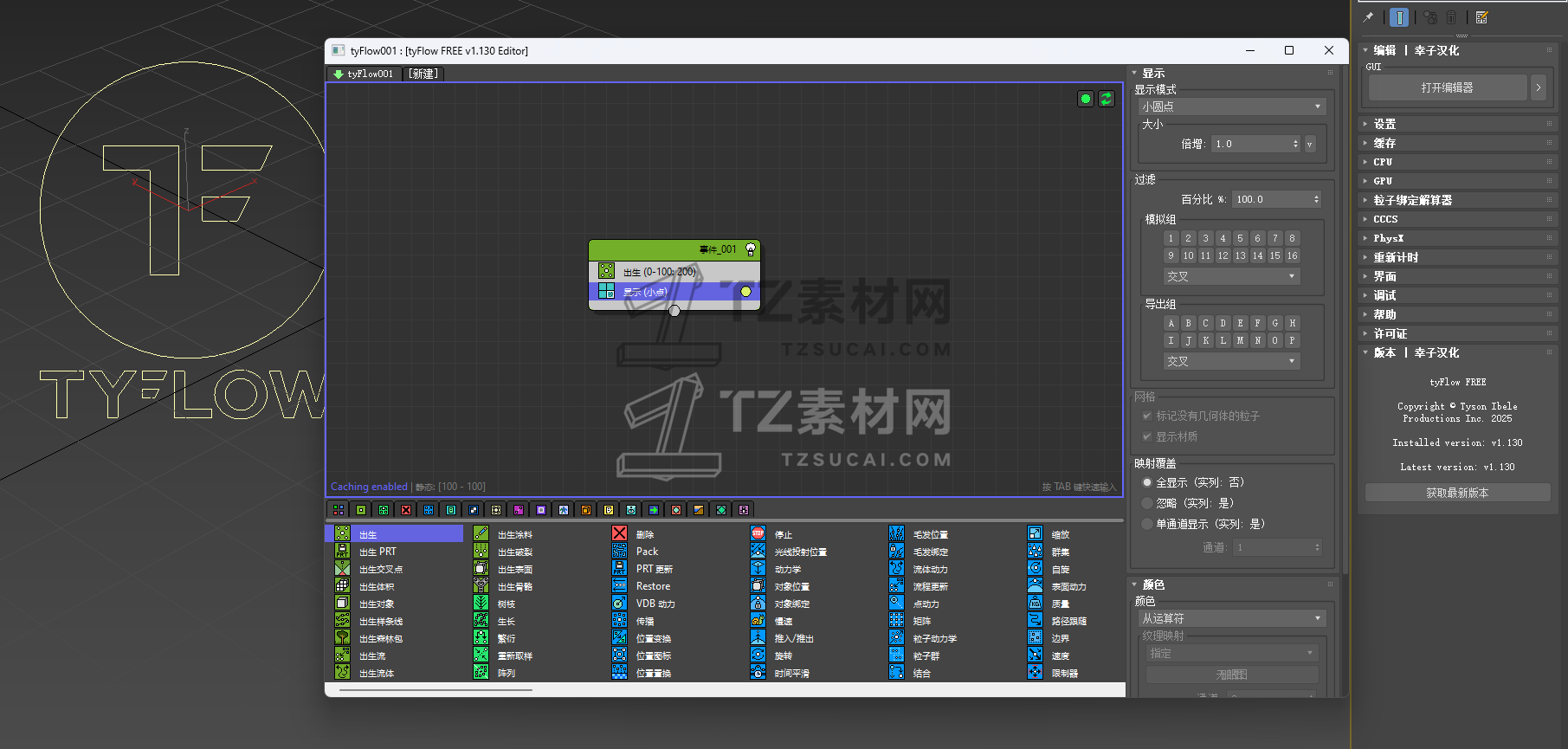Click the v button beside 倍增
Viewport: 1568px width, 749px height.
pos(1310,144)
